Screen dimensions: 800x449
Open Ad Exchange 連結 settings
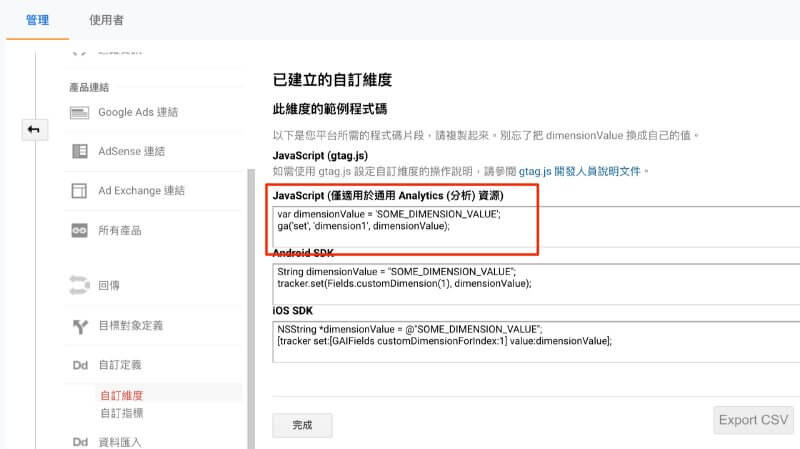click(x=141, y=190)
